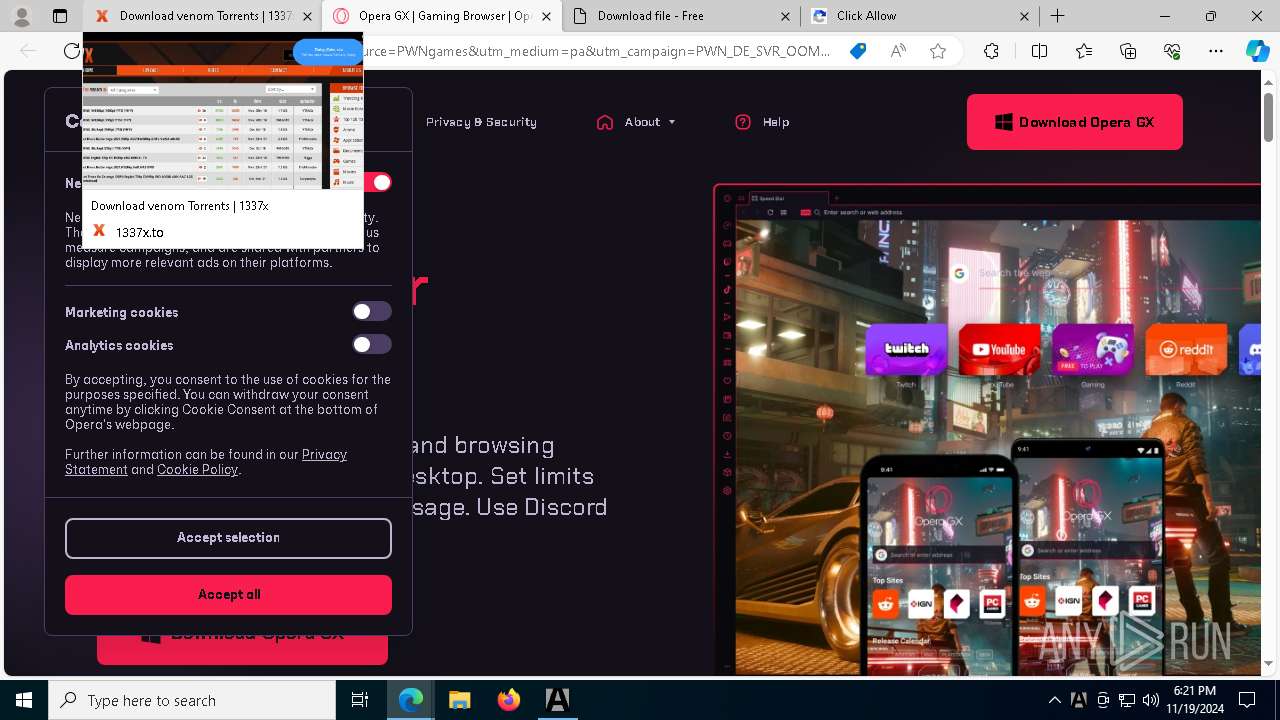Viewport: 1280px width, 720px height.
Task: Toggle the Analytics cookies switch
Action: 371,345
